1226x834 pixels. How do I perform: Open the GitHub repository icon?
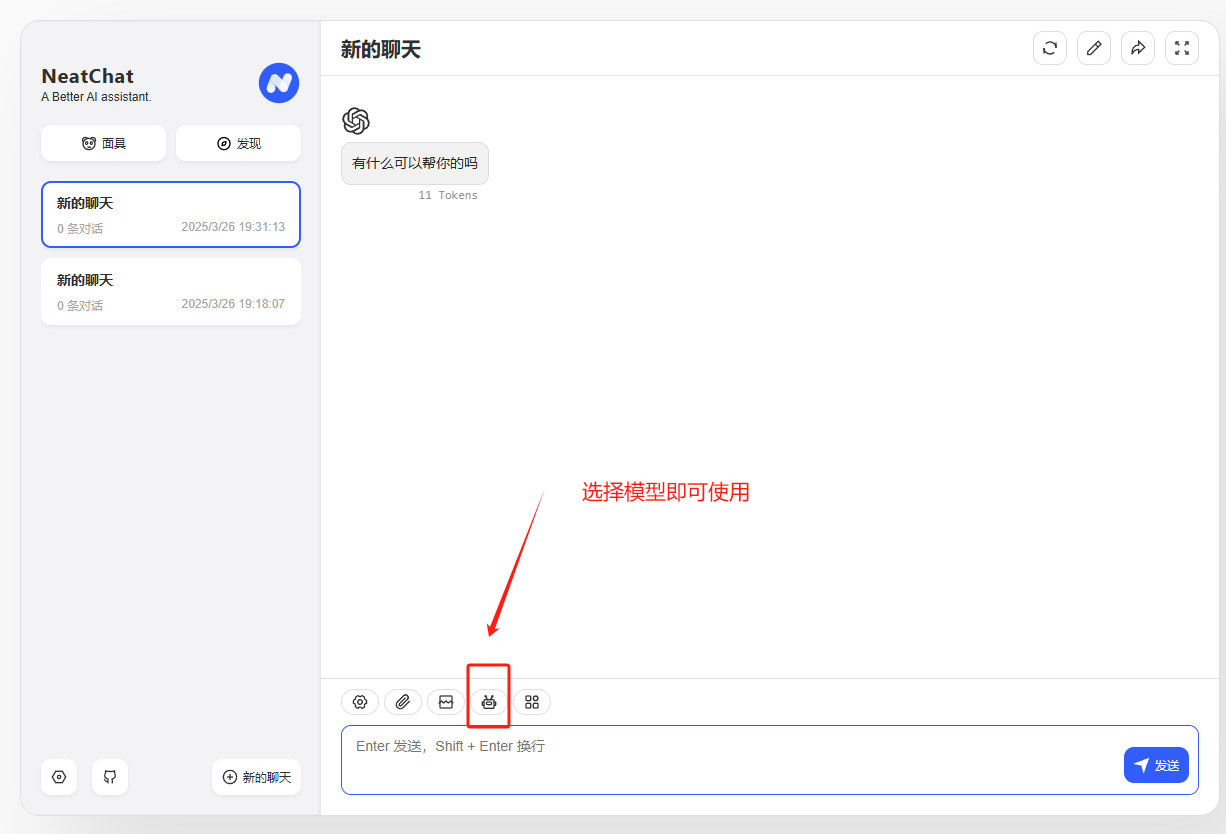110,777
